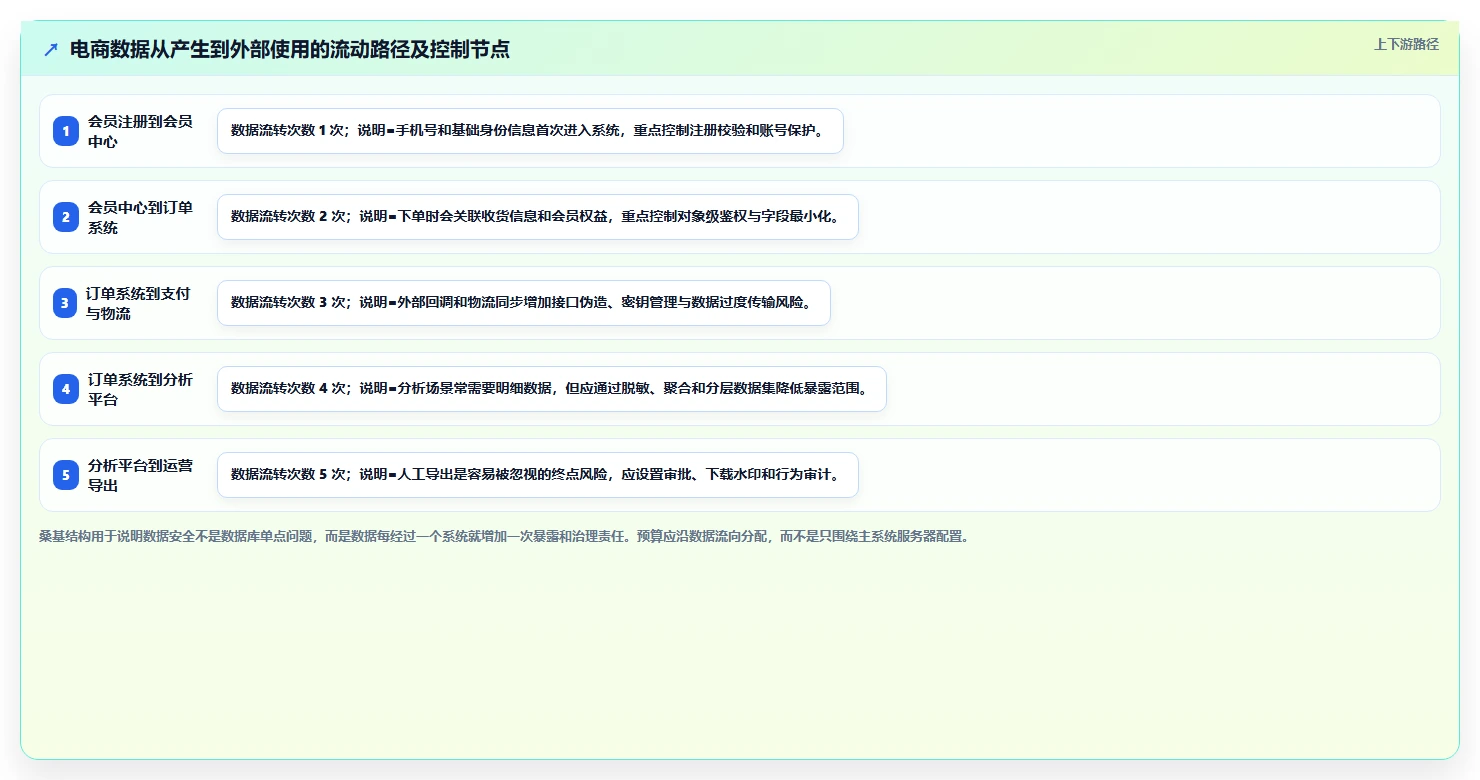Click step number 3 badge
The height and width of the screenshot is (780, 1480).
click(x=66, y=303)
